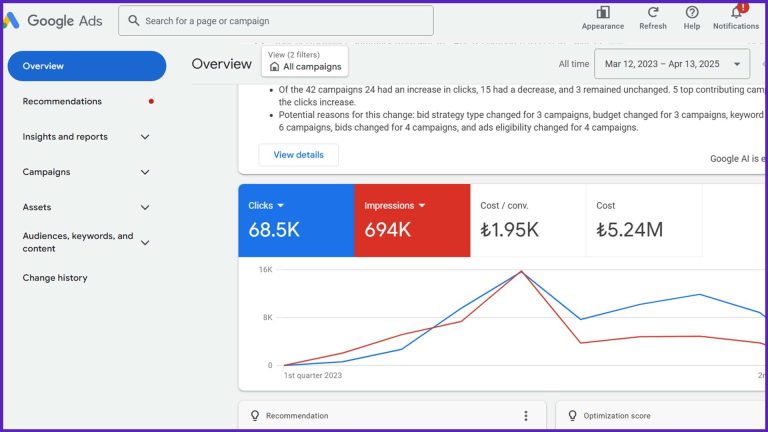Type in the campaign search field

click(x=285, y=21)
